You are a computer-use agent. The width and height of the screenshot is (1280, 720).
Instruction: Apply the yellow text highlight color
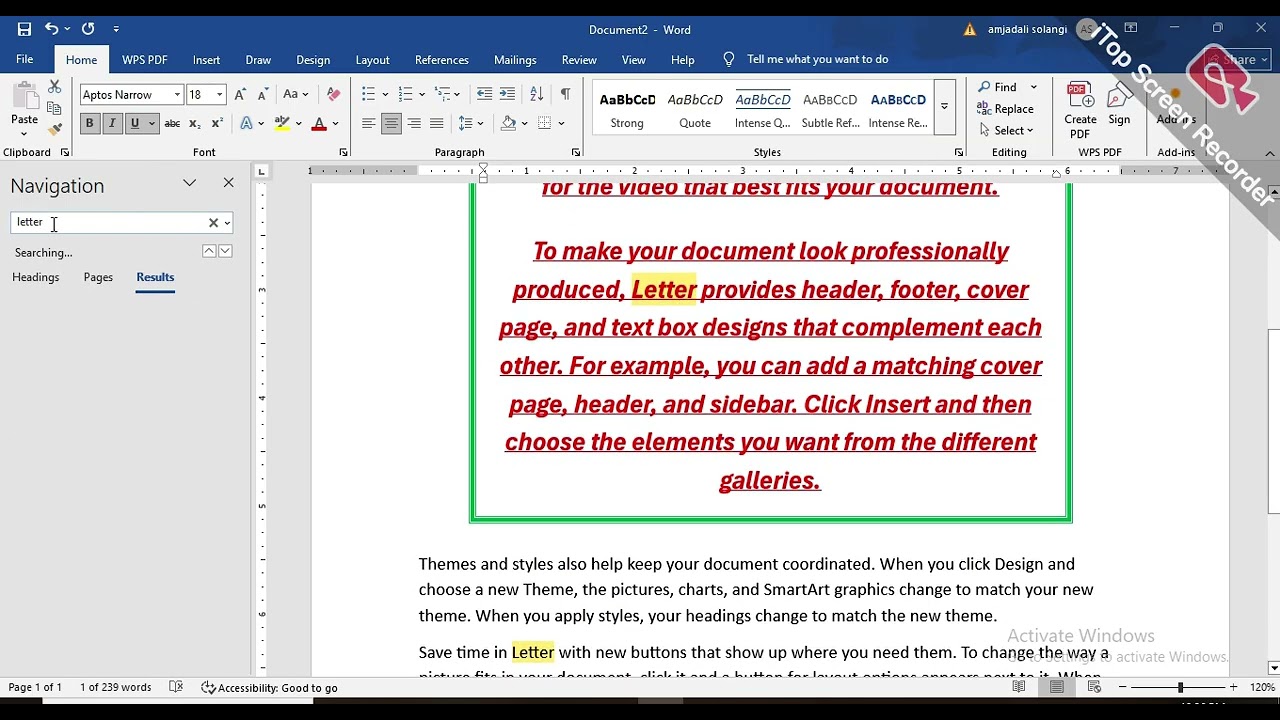point(282,124)
